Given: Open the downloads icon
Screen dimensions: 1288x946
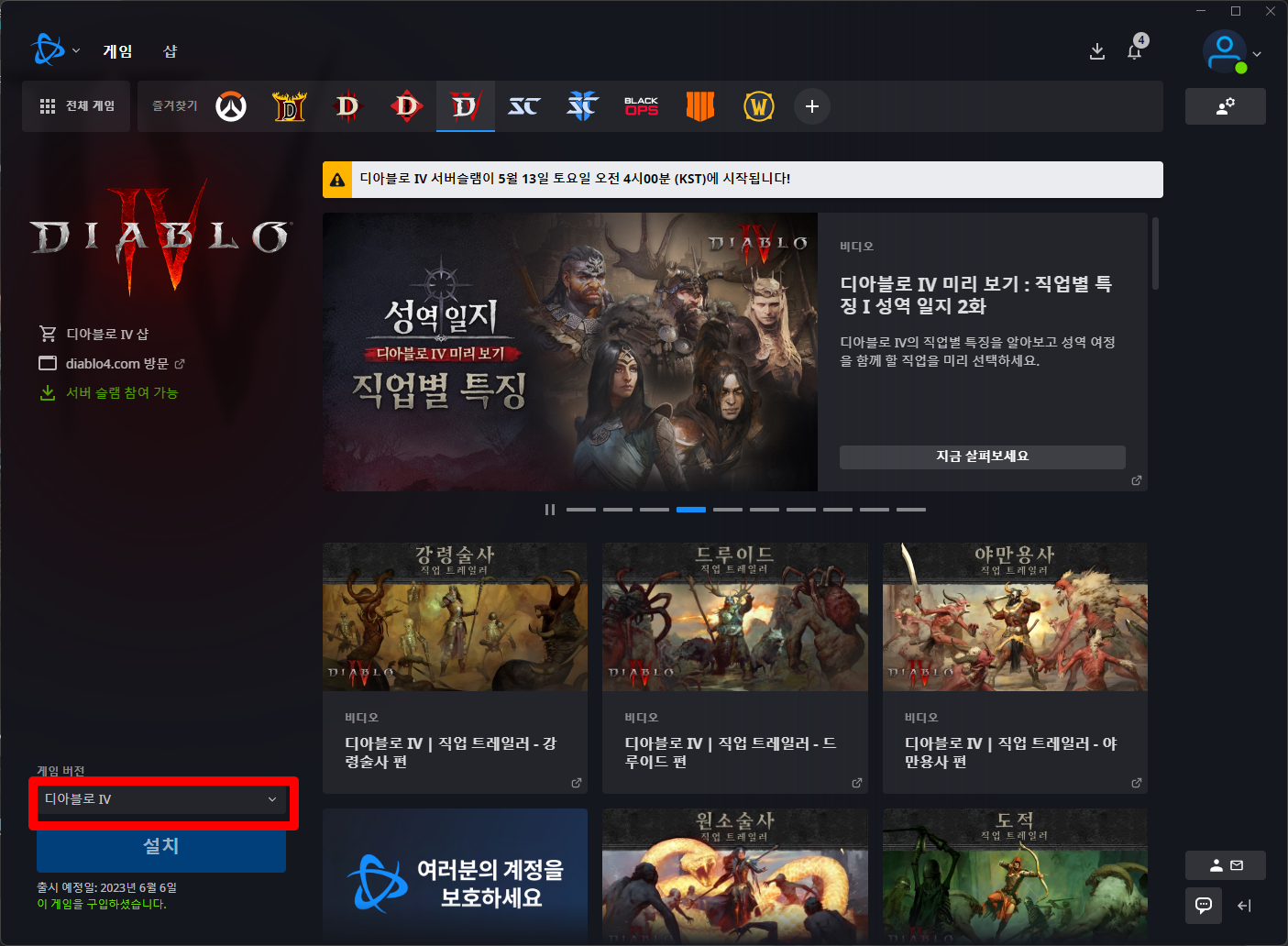Looking at the screenshot, I should pos(1096,51).
